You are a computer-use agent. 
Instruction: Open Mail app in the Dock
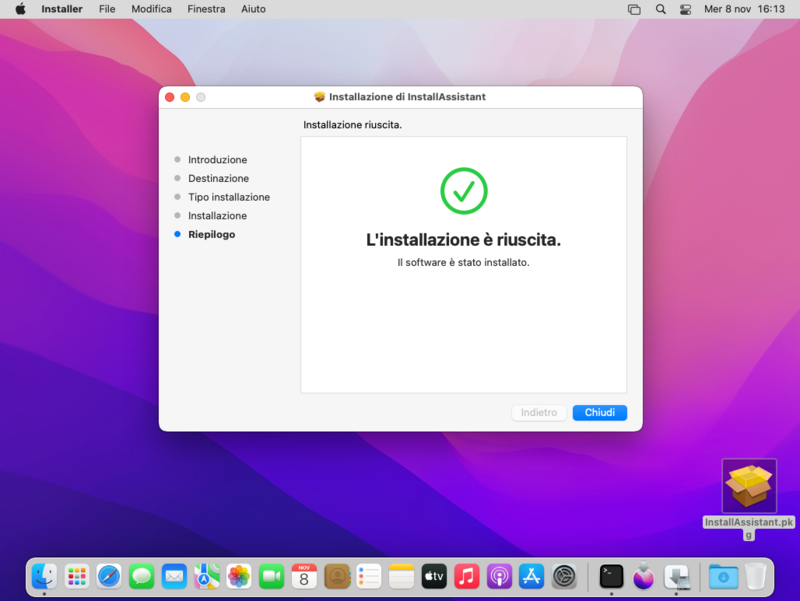click(x=174, y=577)
